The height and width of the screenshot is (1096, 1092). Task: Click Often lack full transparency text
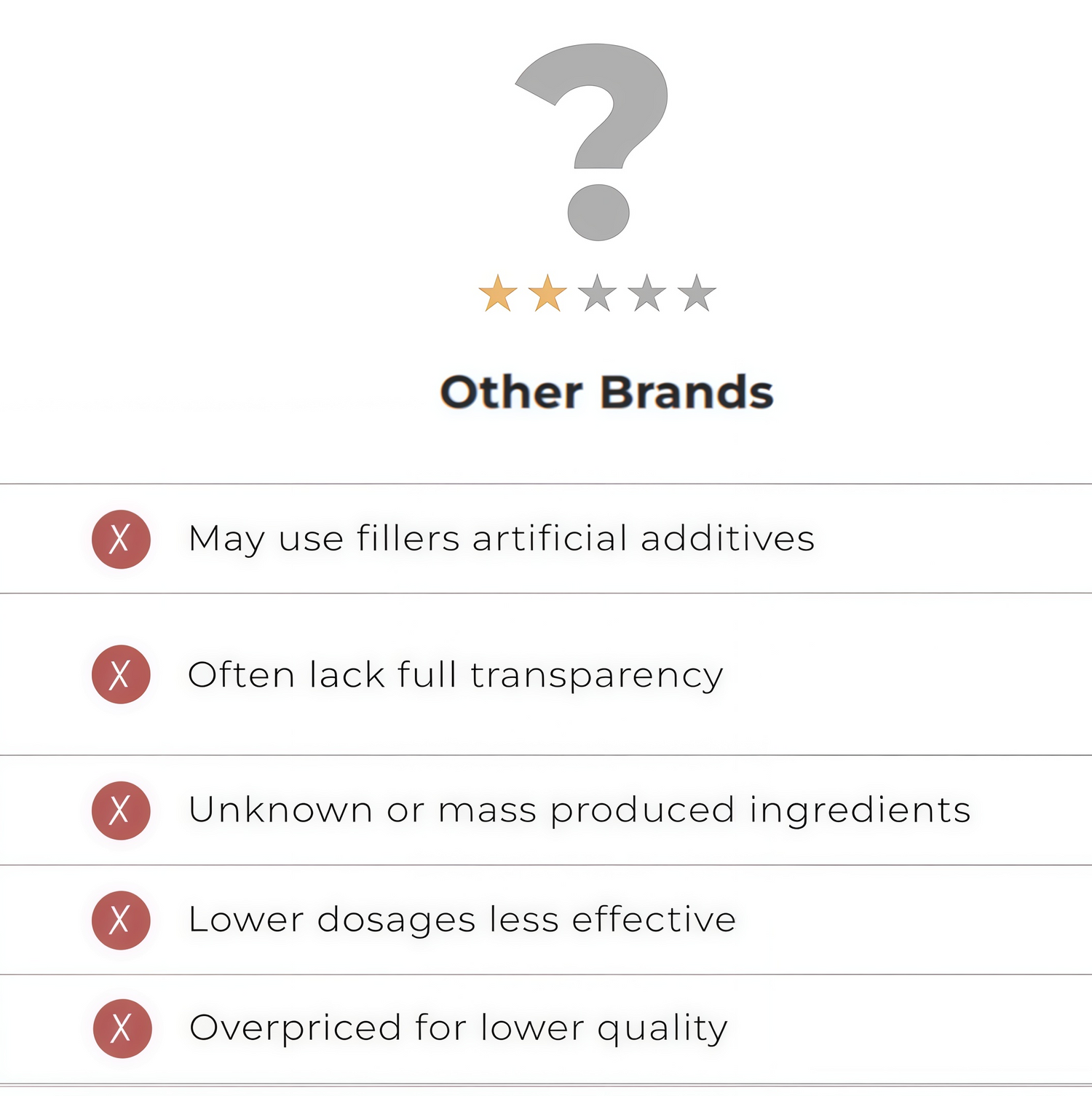pos(455,675)
